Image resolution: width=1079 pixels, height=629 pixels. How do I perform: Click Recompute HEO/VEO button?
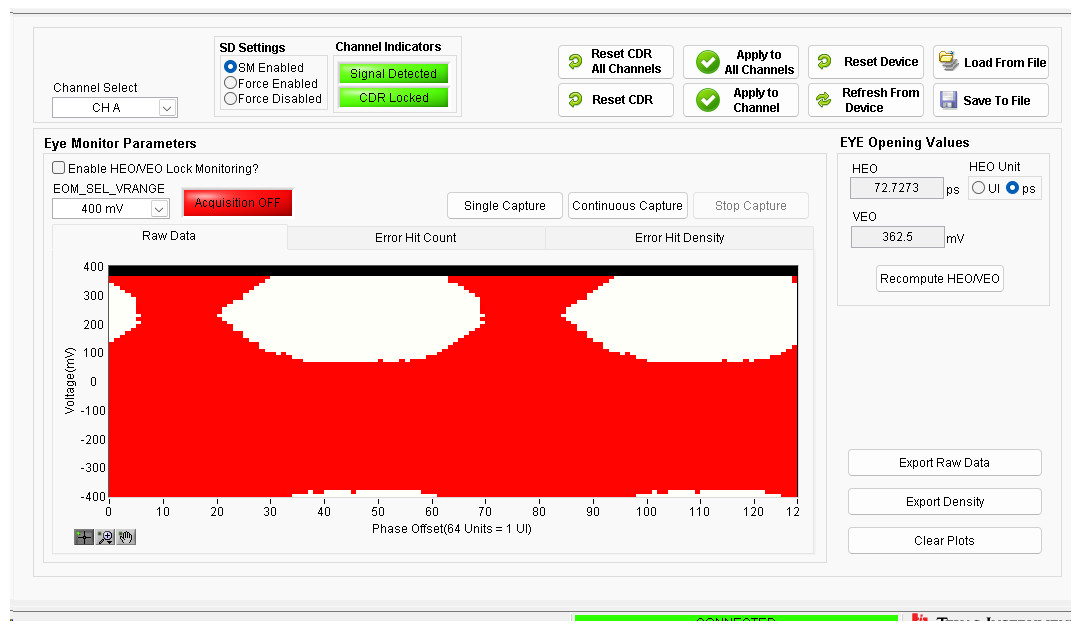coord(939,279)
